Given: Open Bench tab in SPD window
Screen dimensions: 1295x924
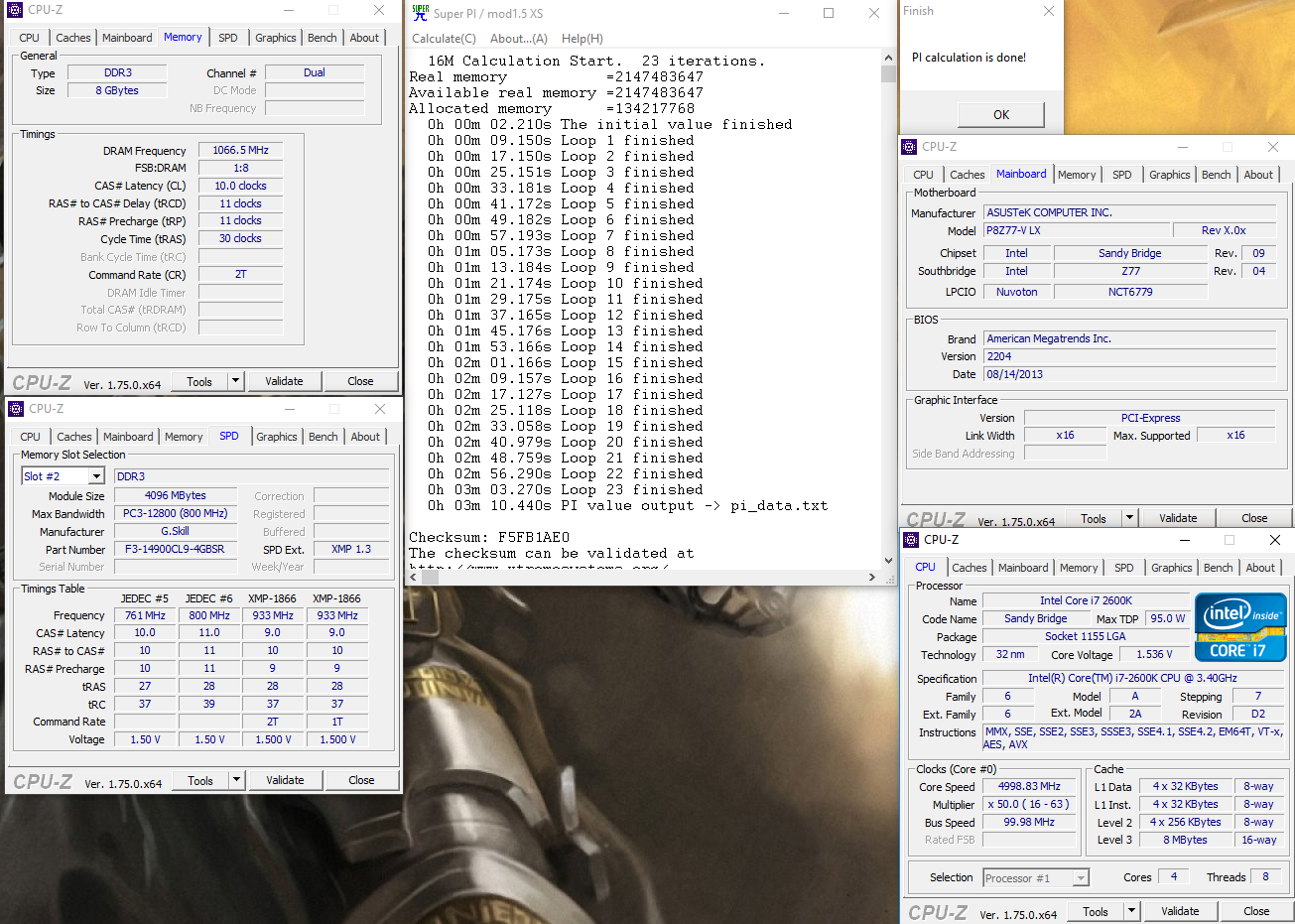Looking at the screenshot, I should pos(324,437).
